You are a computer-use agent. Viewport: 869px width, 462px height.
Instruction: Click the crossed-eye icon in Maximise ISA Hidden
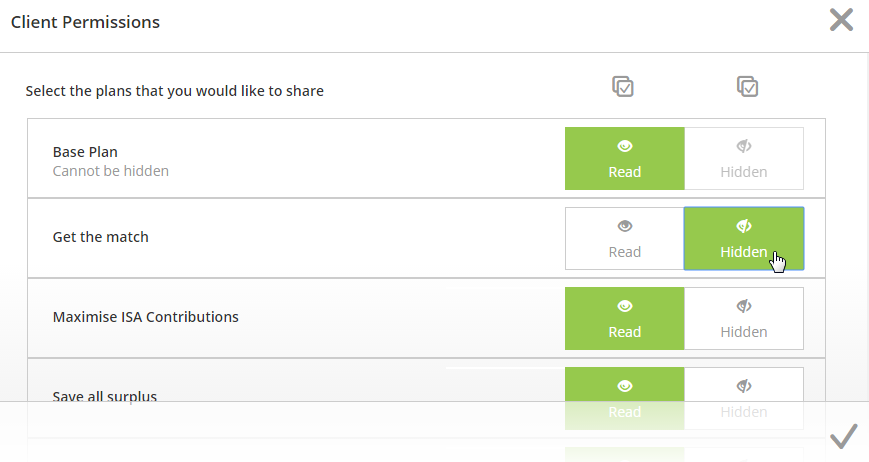pos(744,306)
